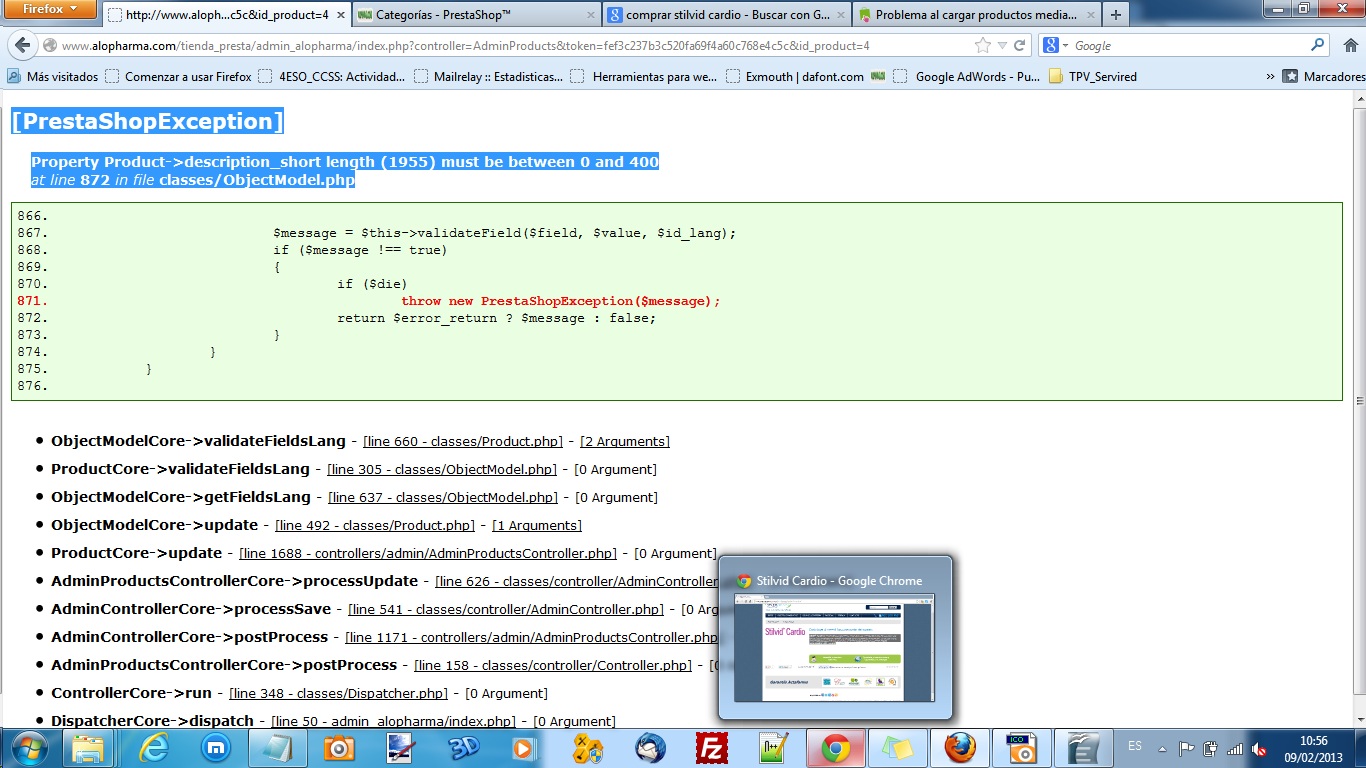Expand the 1 Arguments link

point(536,525)
